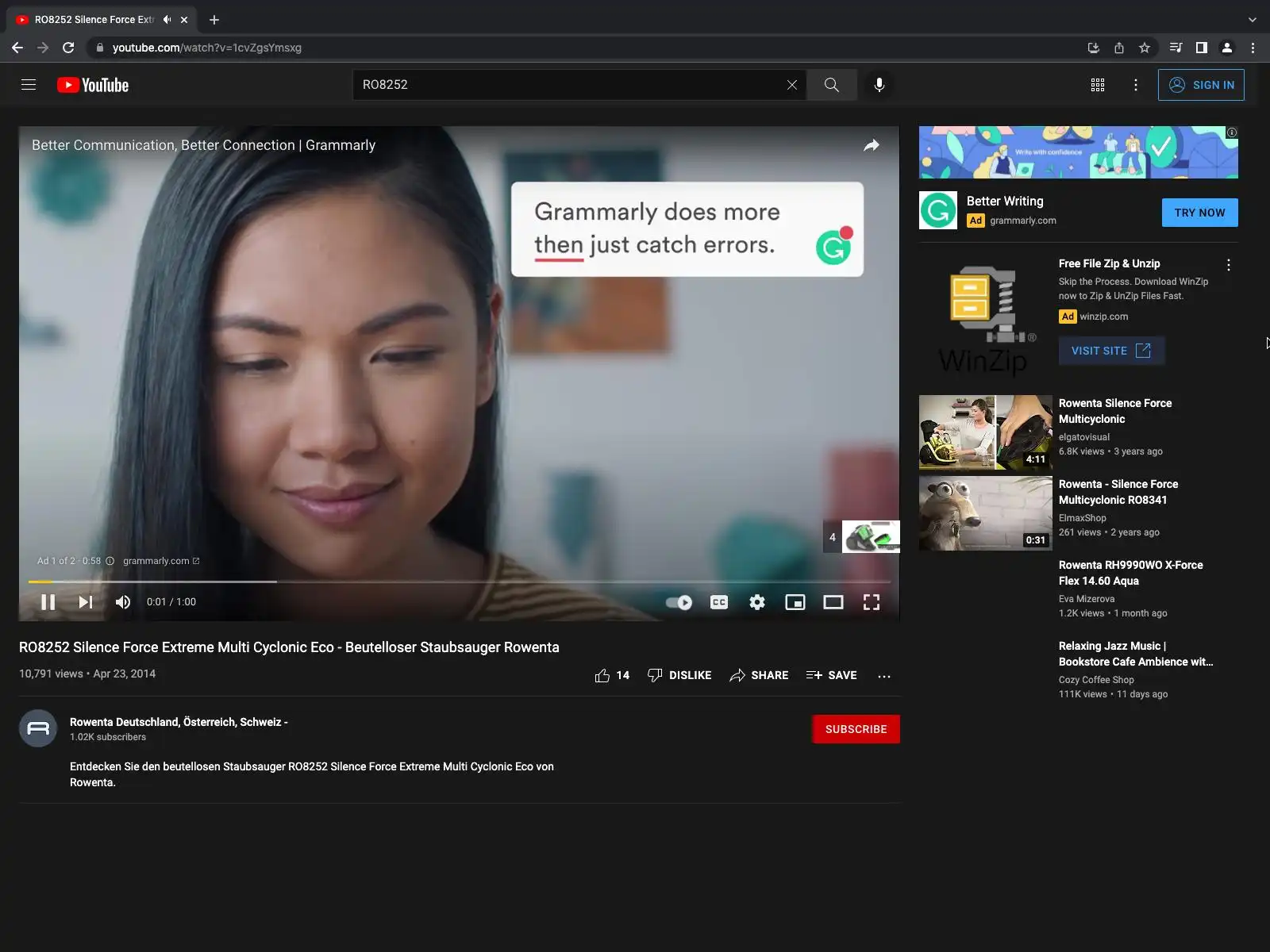Open the WinZip ad options menu
The width and height of the screenshot is (1270, 952).
(1229, 265)
